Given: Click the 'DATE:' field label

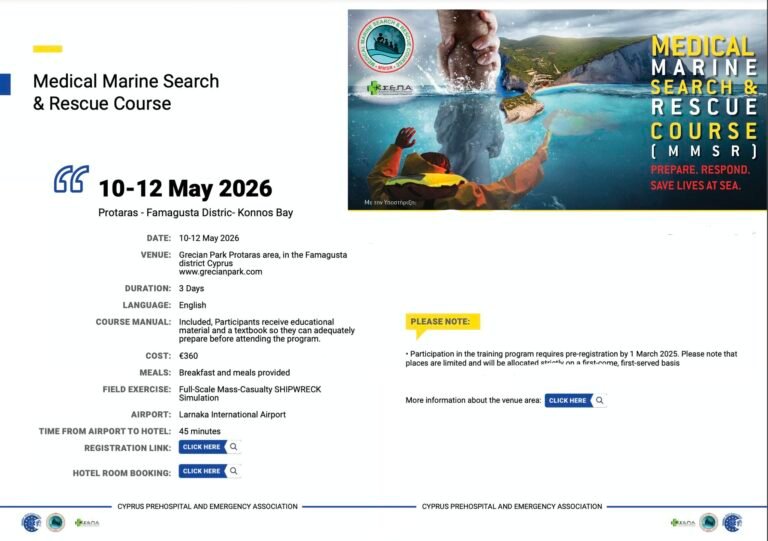Looking at the screenshot, I should [159, 238].
